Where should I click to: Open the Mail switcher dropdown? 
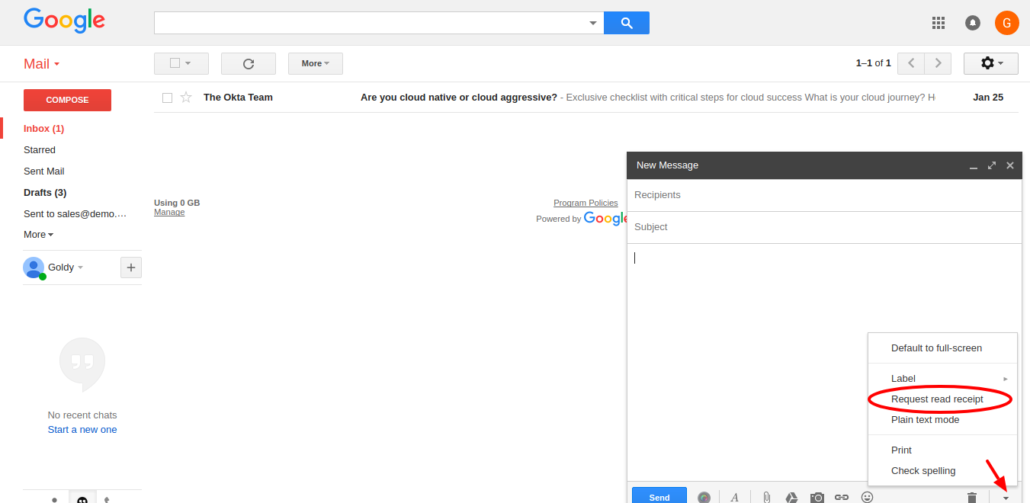pyautogui.click(x=41, y=64)
